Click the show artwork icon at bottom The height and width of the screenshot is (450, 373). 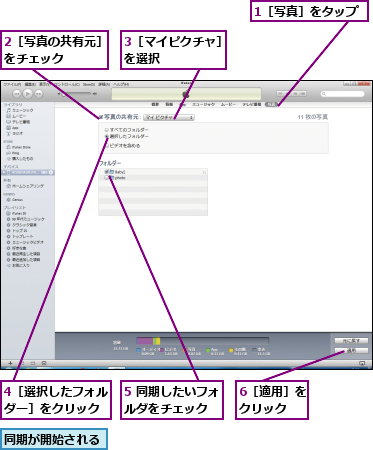pos(44,363)
